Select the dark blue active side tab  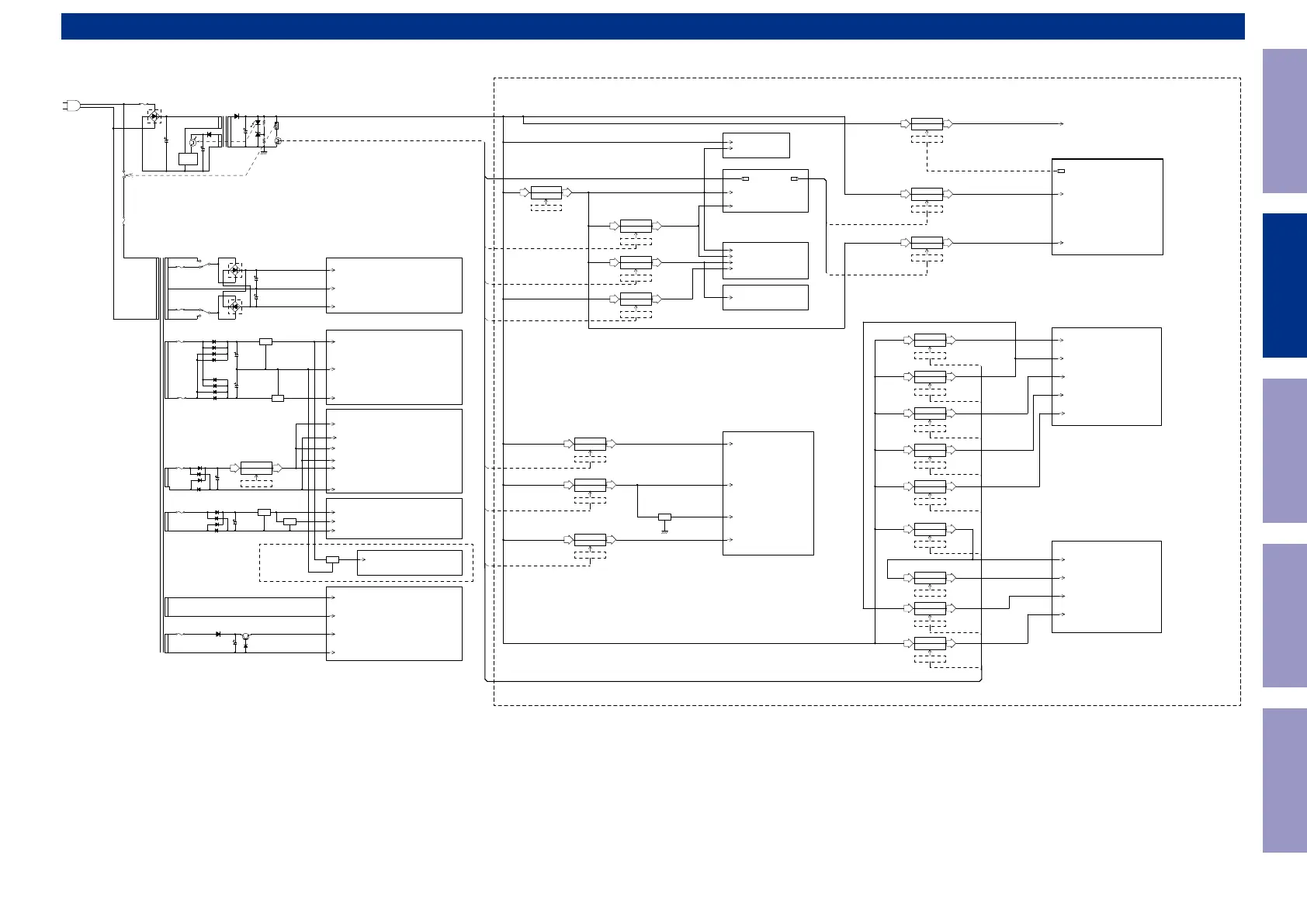click(1284, 286)
